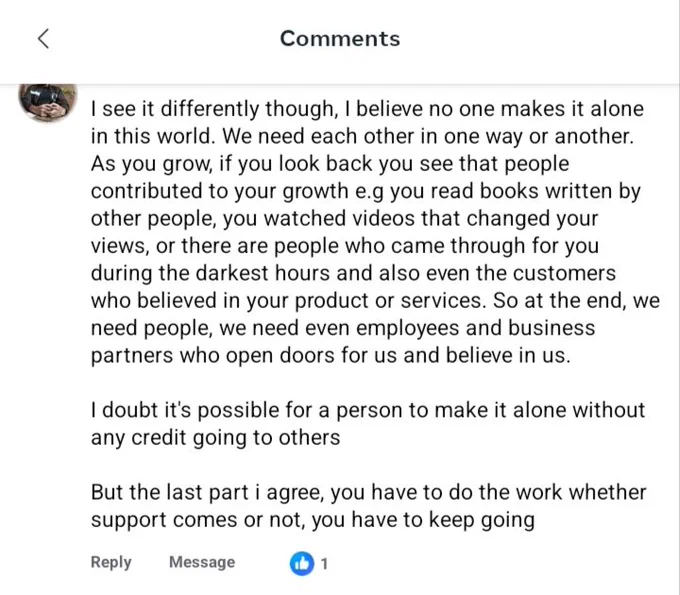Reply to this comment
Screen dimensions: 680x595
click(111, 562)
